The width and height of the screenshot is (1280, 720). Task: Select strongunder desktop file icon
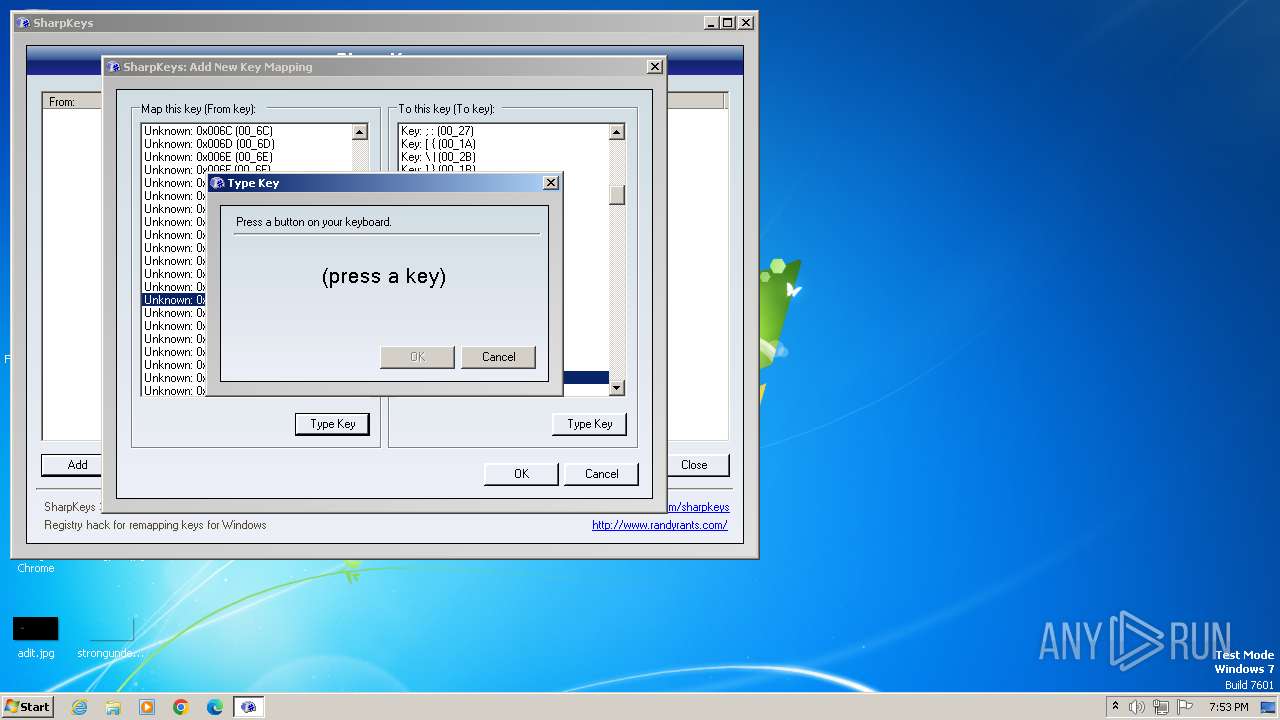click(111, 637)
